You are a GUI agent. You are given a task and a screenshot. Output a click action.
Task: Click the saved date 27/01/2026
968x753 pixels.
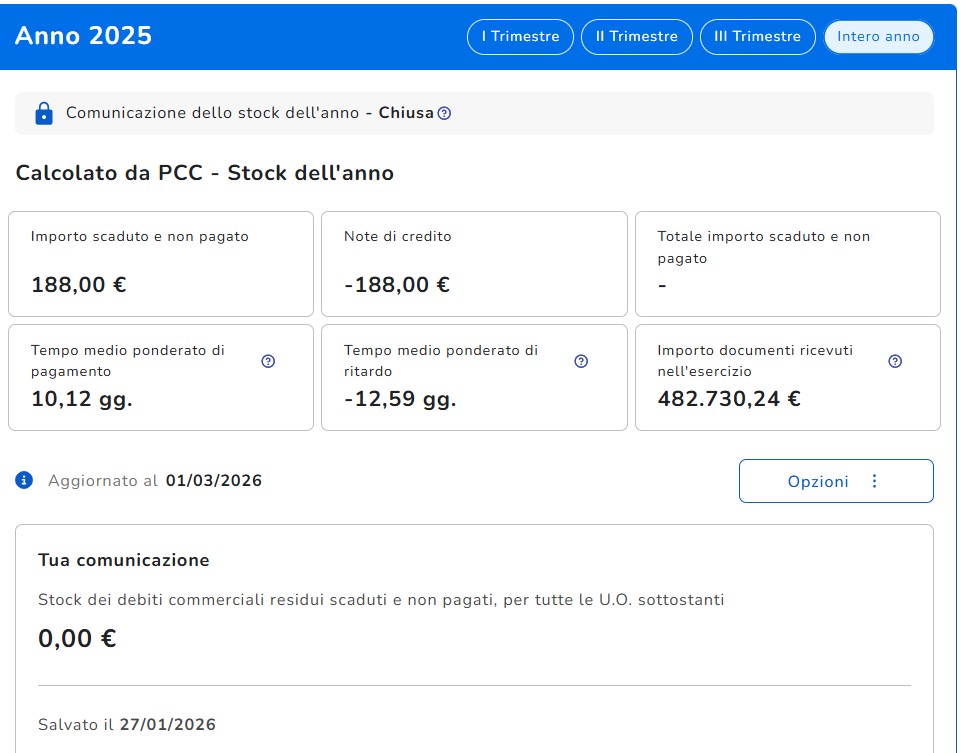coord(168,725)
